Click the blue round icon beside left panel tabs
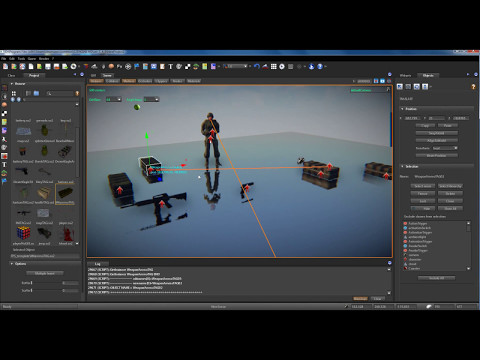The image size is (480, 360). [x=82, y=75]
